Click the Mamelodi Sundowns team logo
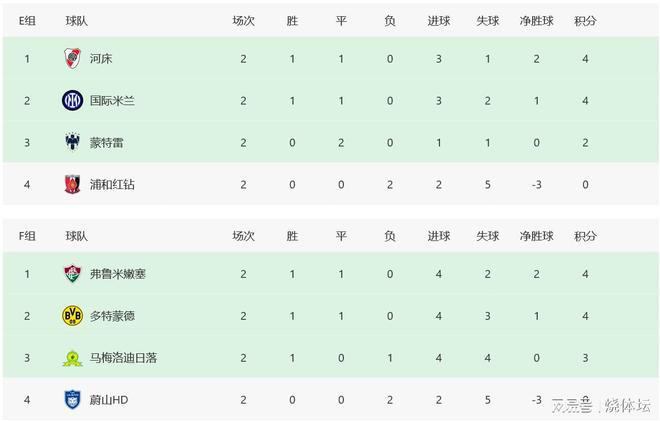660x421 pixels. [72, 358]
